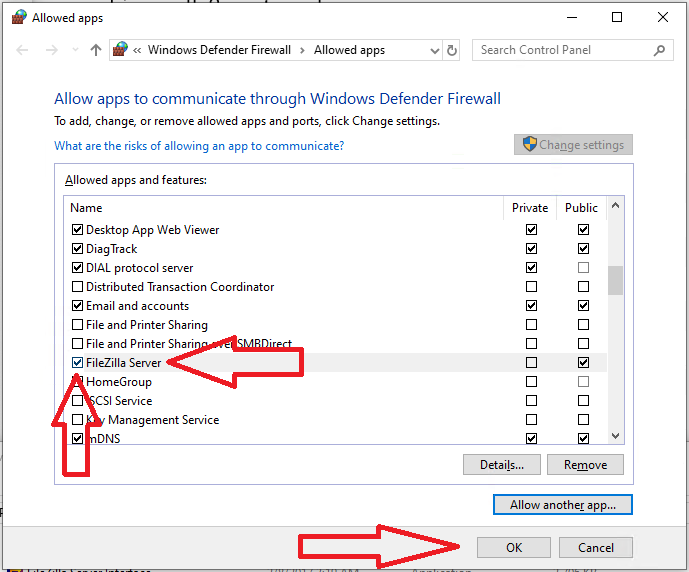Screen dimensions: 689x572
Task: Select the HomeGroup row text
Action: pos(119,382)
